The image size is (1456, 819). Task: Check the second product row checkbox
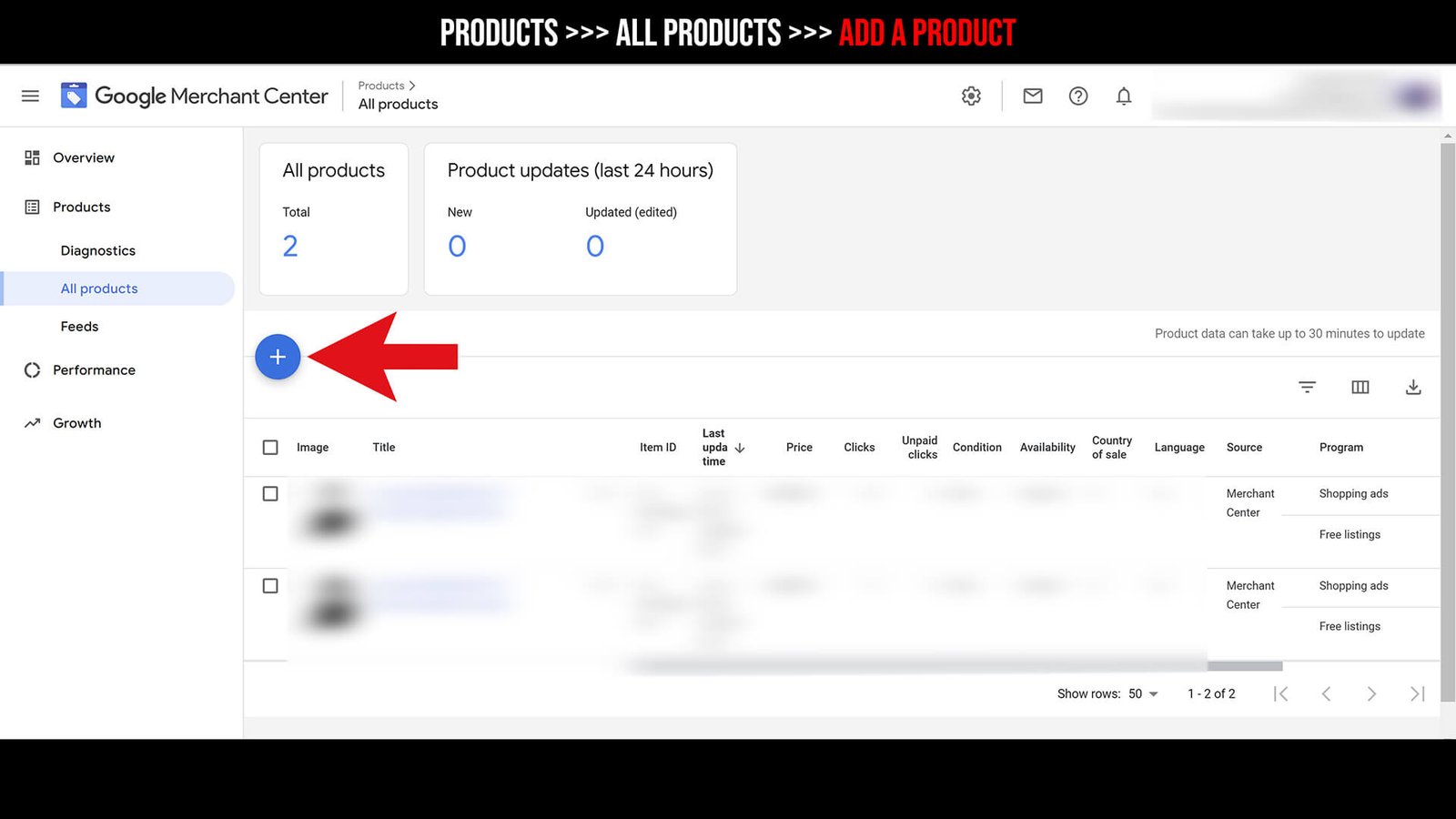270,585
